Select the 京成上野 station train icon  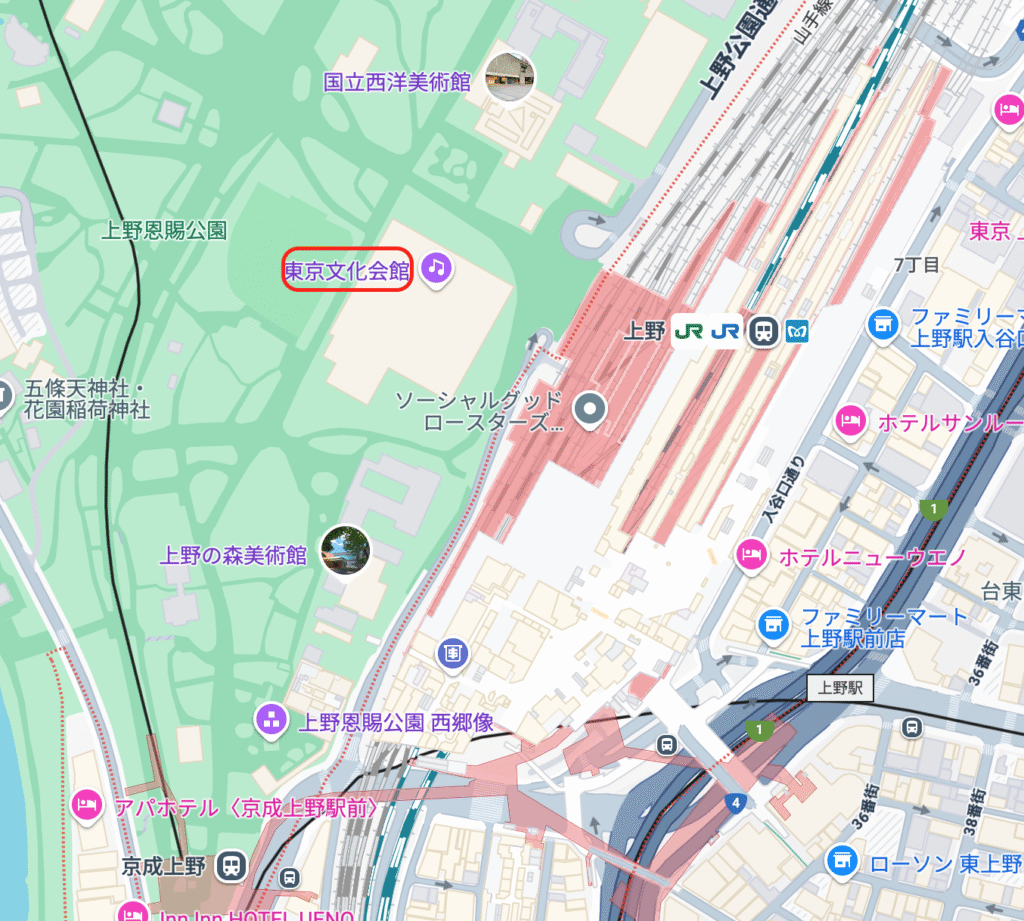(x=231, y=866)
